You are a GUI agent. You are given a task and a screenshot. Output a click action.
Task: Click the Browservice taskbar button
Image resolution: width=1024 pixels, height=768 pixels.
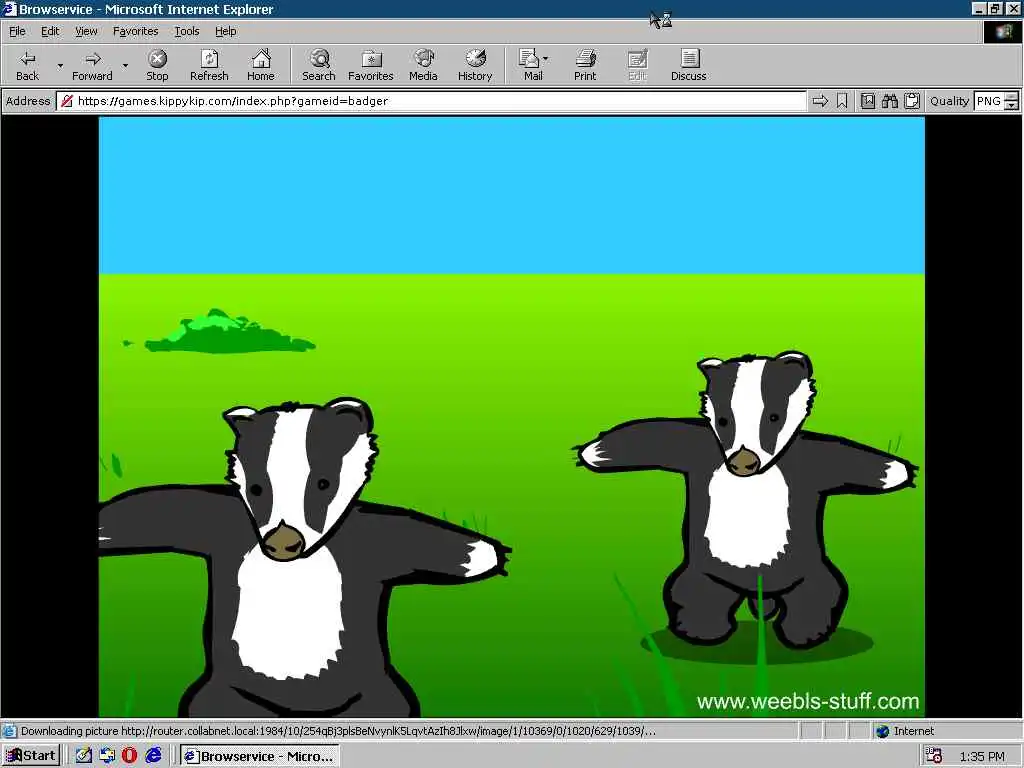click(260, 756)
